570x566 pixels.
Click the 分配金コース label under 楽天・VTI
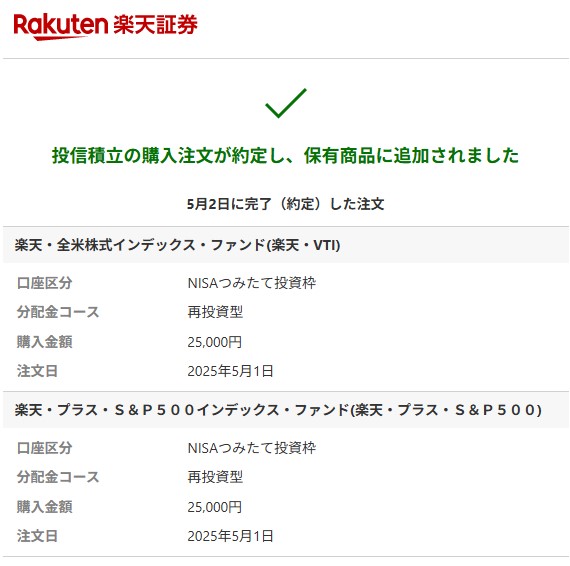(58, 312)
